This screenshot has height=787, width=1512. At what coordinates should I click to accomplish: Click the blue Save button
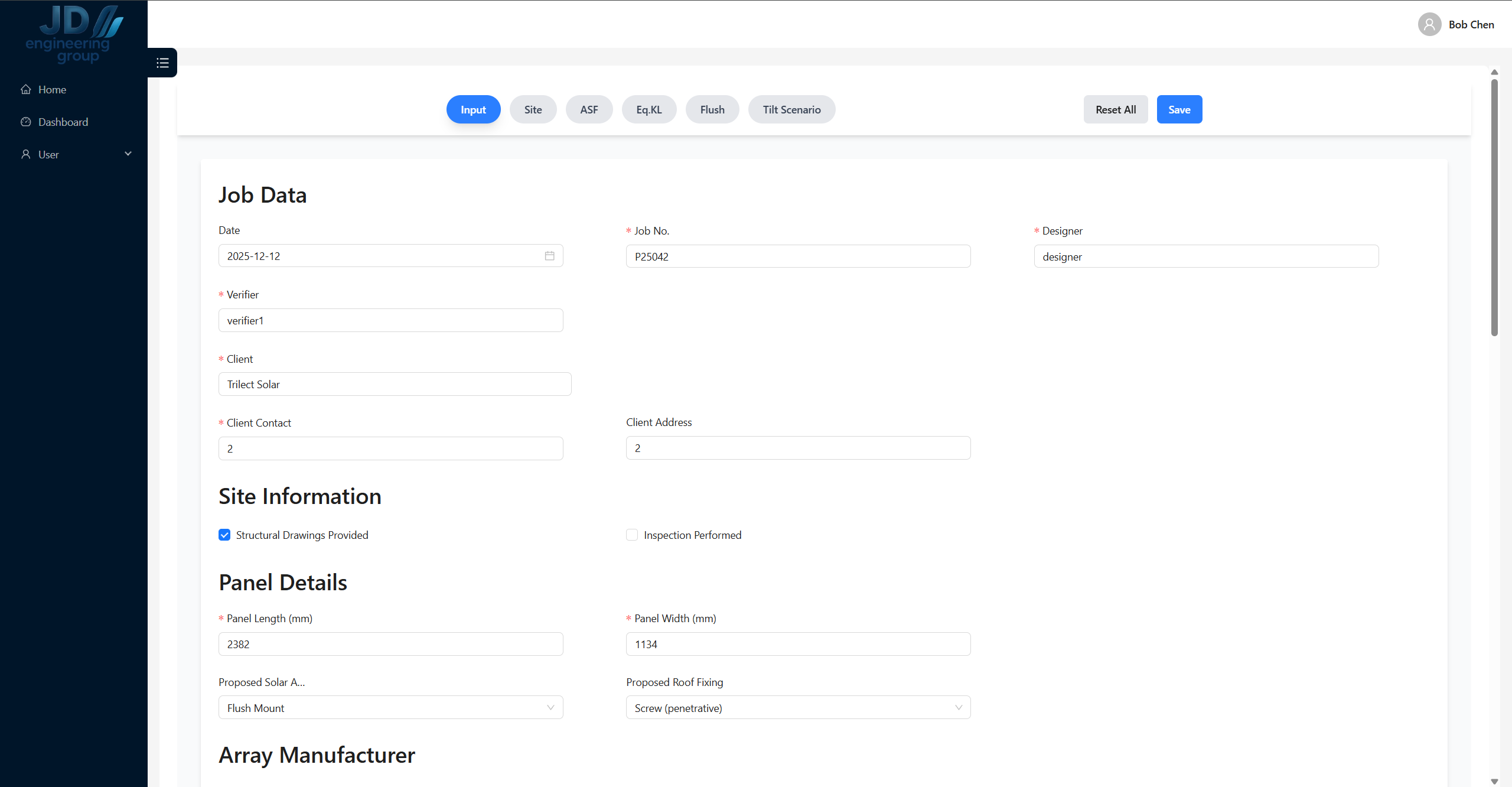pos(1179,109)
